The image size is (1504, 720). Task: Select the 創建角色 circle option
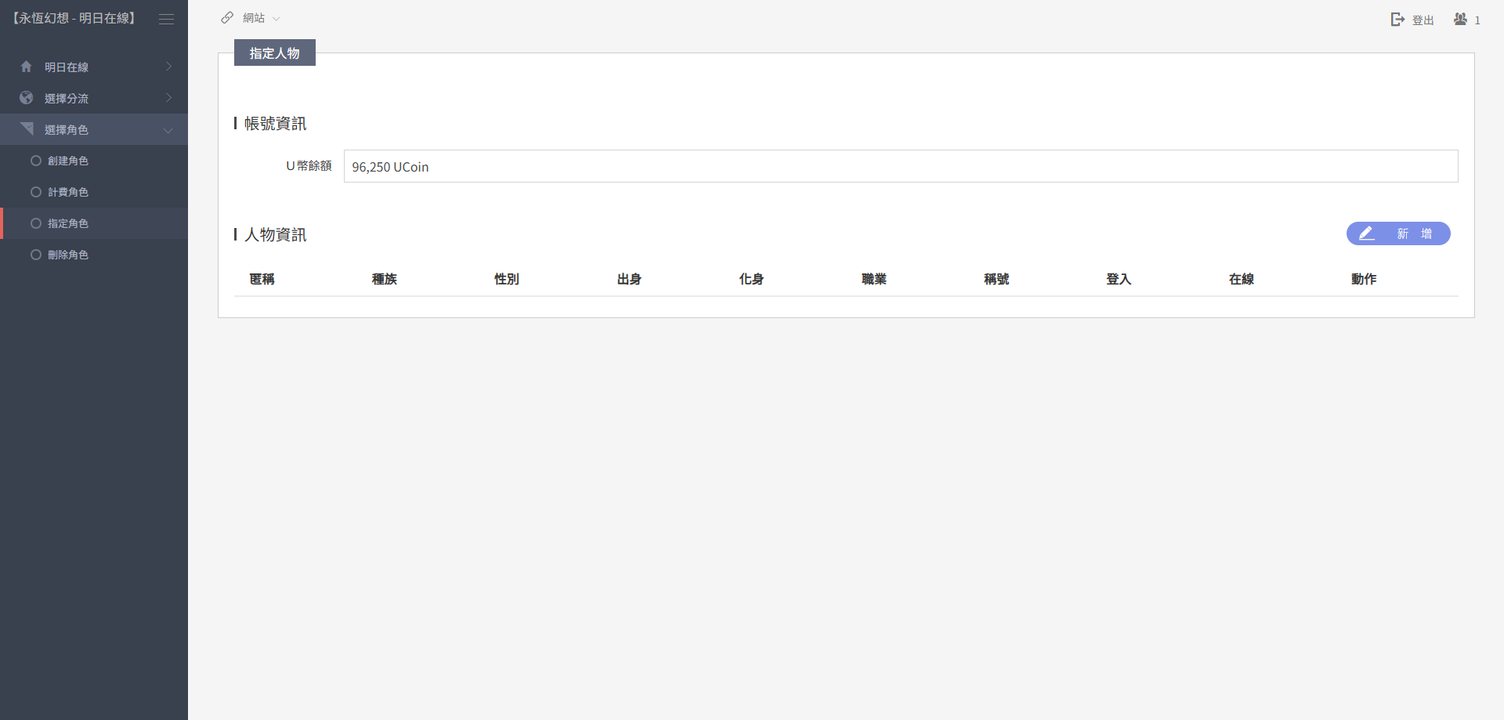[x=36, y=160]
